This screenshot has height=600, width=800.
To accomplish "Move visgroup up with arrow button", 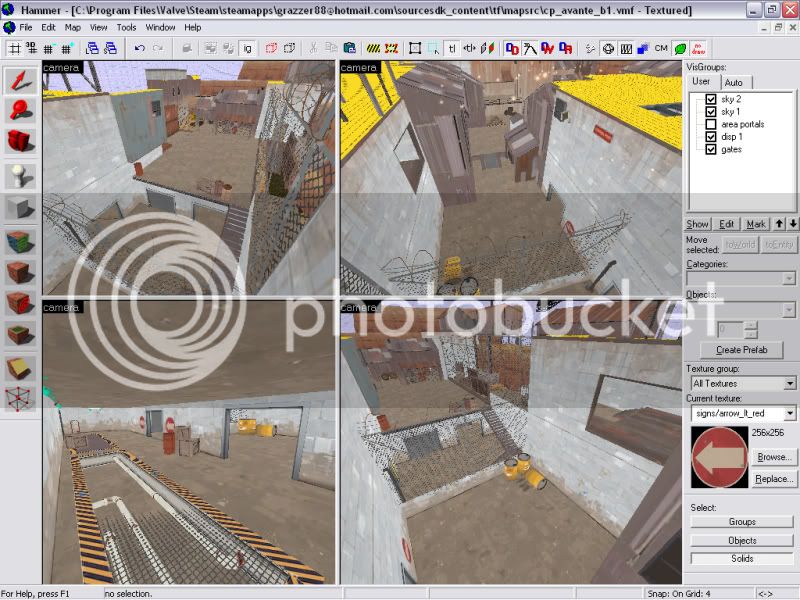I will (779, 224).
